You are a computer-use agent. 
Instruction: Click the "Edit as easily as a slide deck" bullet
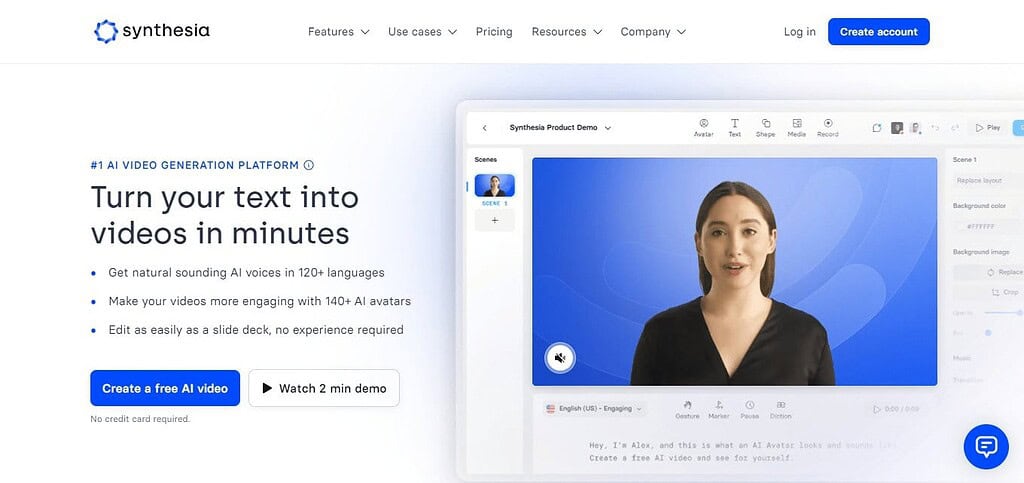[x=255, y=330]
